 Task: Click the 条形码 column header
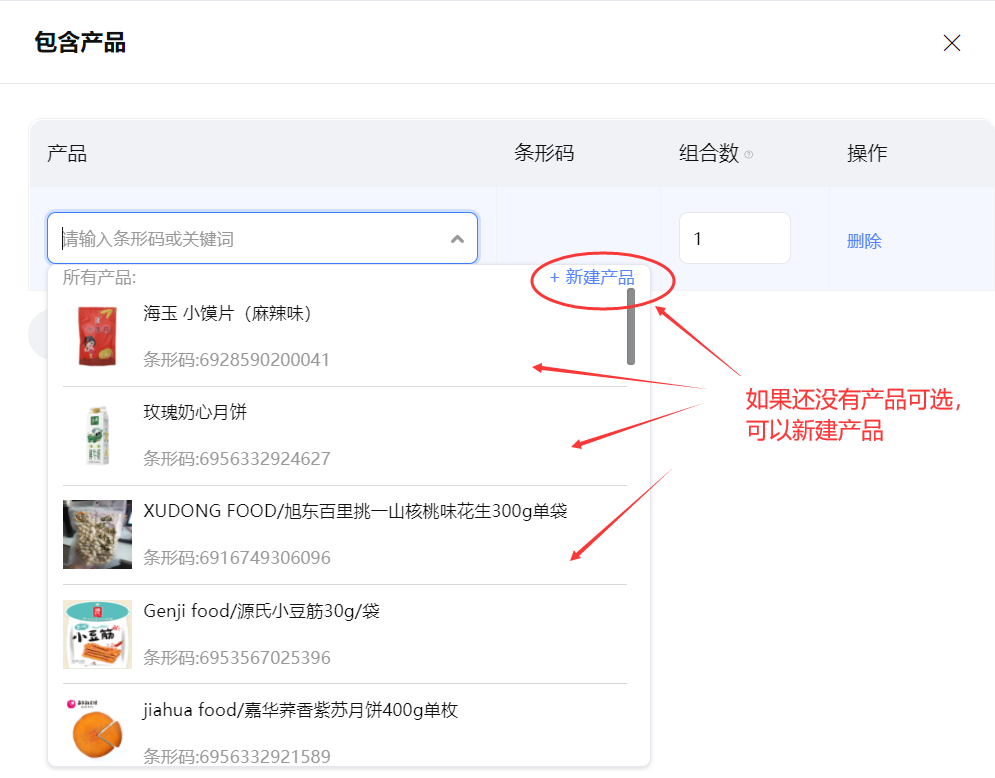[x=544, y=153]
